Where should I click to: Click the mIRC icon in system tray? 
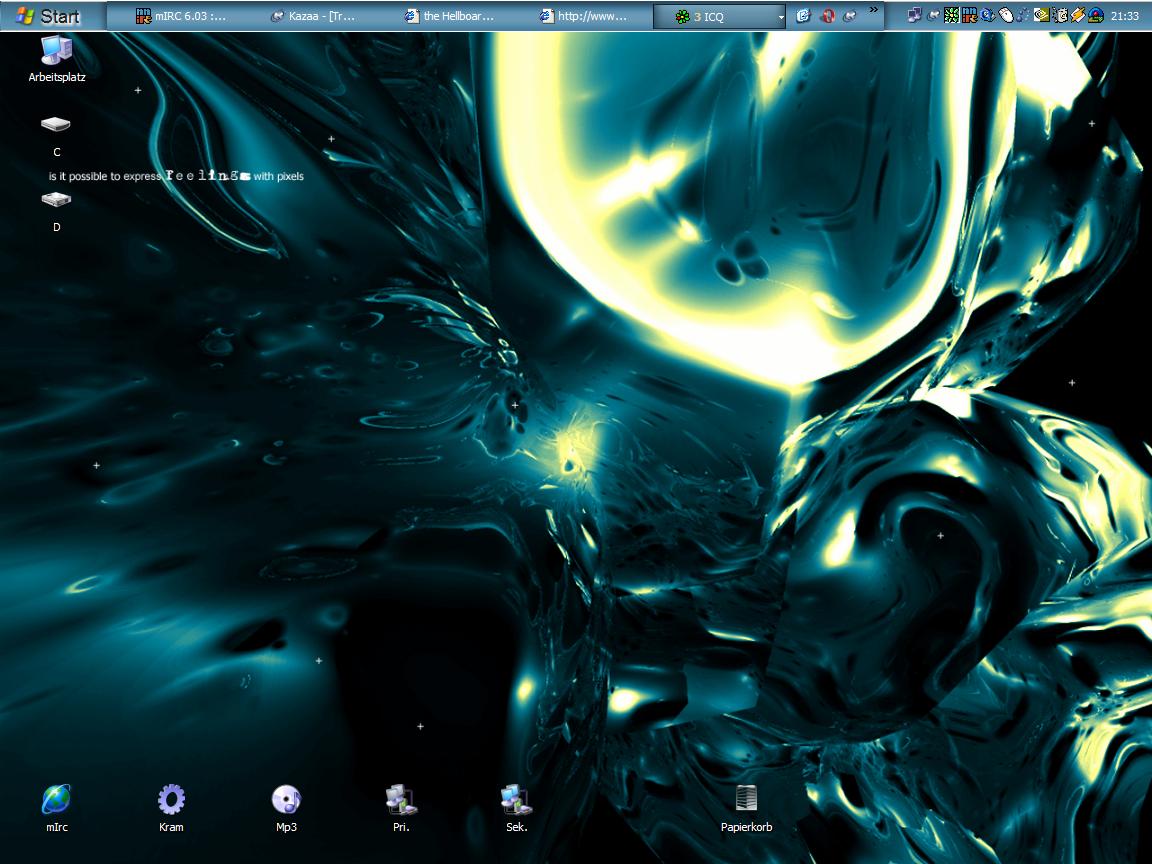coord(969,15)
